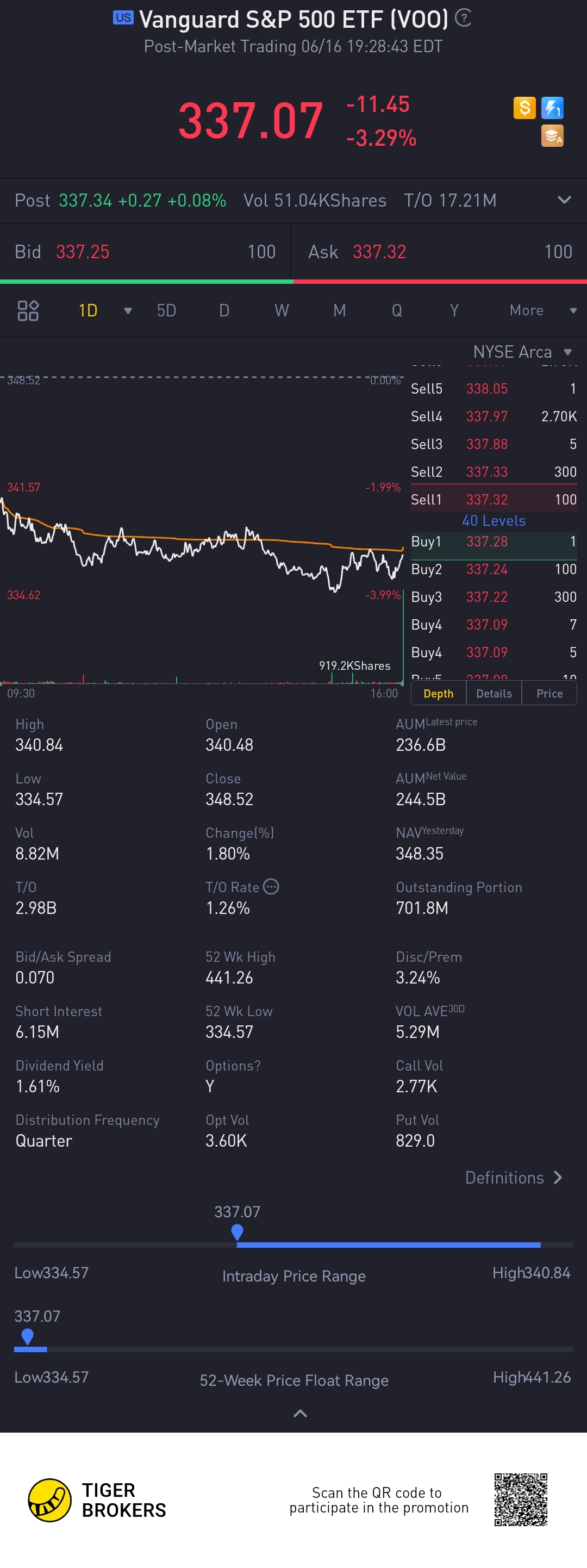
Task: Tap the 52-week price range marker
Action: (x=27, y=1336)
